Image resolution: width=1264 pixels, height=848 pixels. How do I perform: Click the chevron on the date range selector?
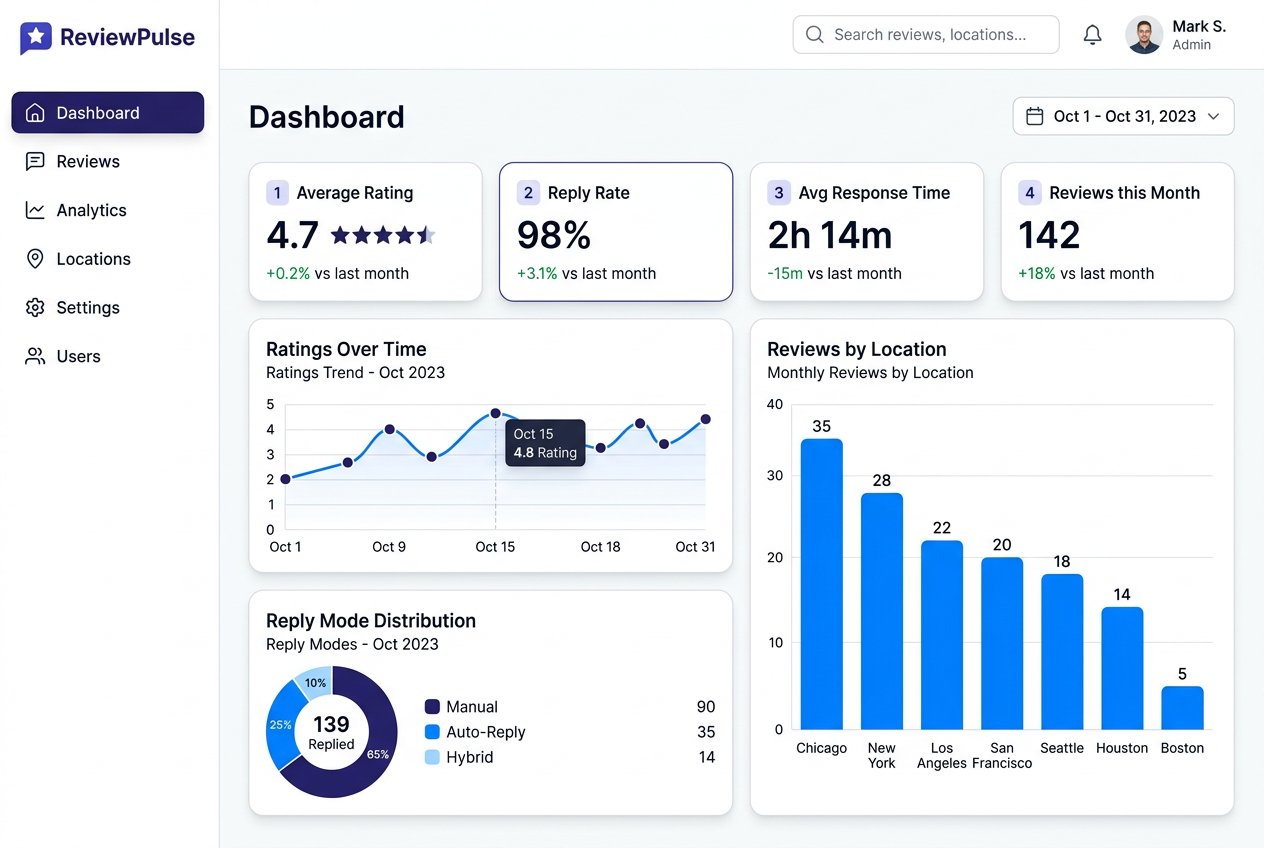point(1214,116)
